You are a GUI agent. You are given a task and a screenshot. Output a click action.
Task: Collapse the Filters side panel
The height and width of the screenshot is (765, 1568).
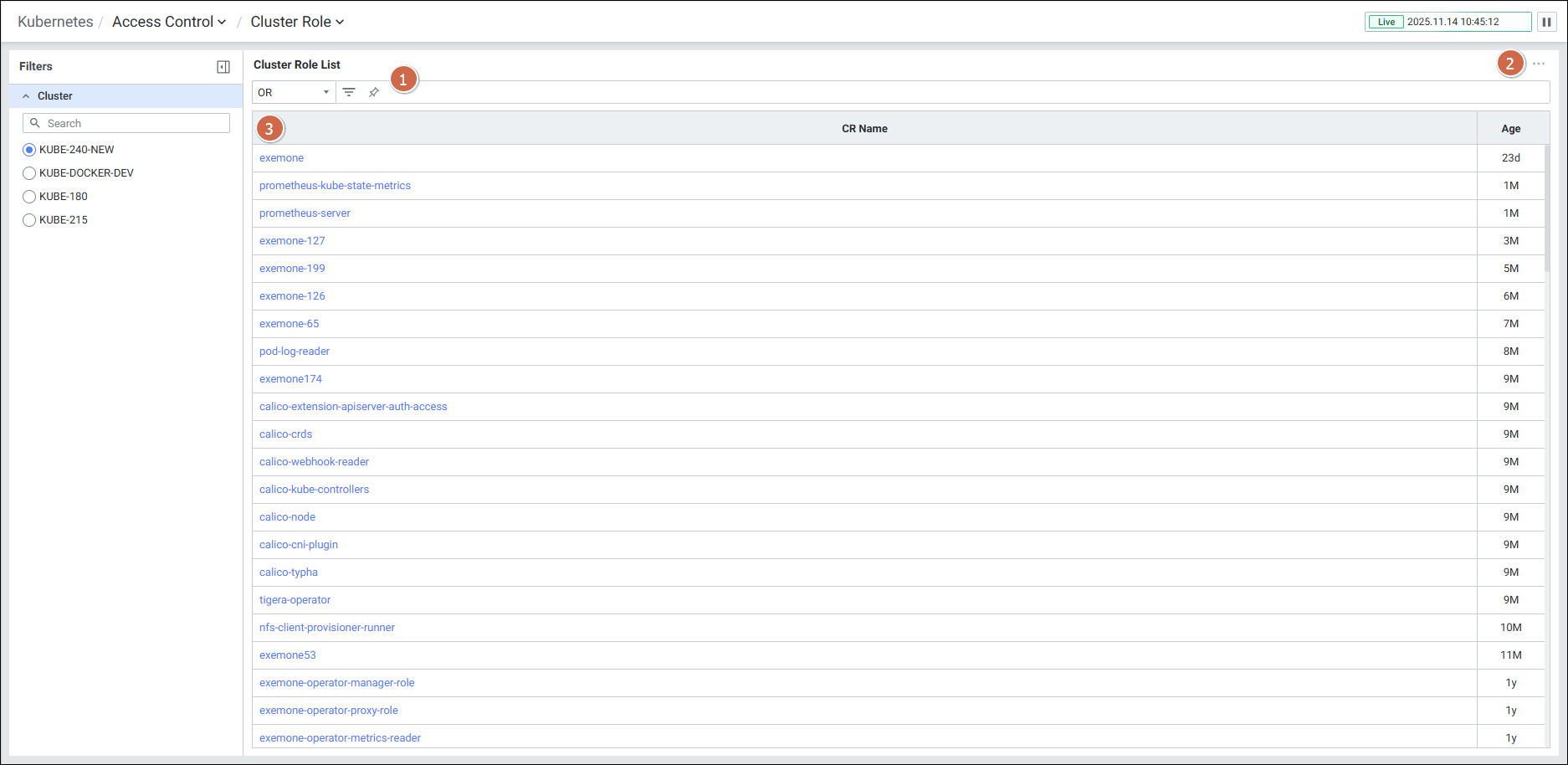[x=223, y=67]
